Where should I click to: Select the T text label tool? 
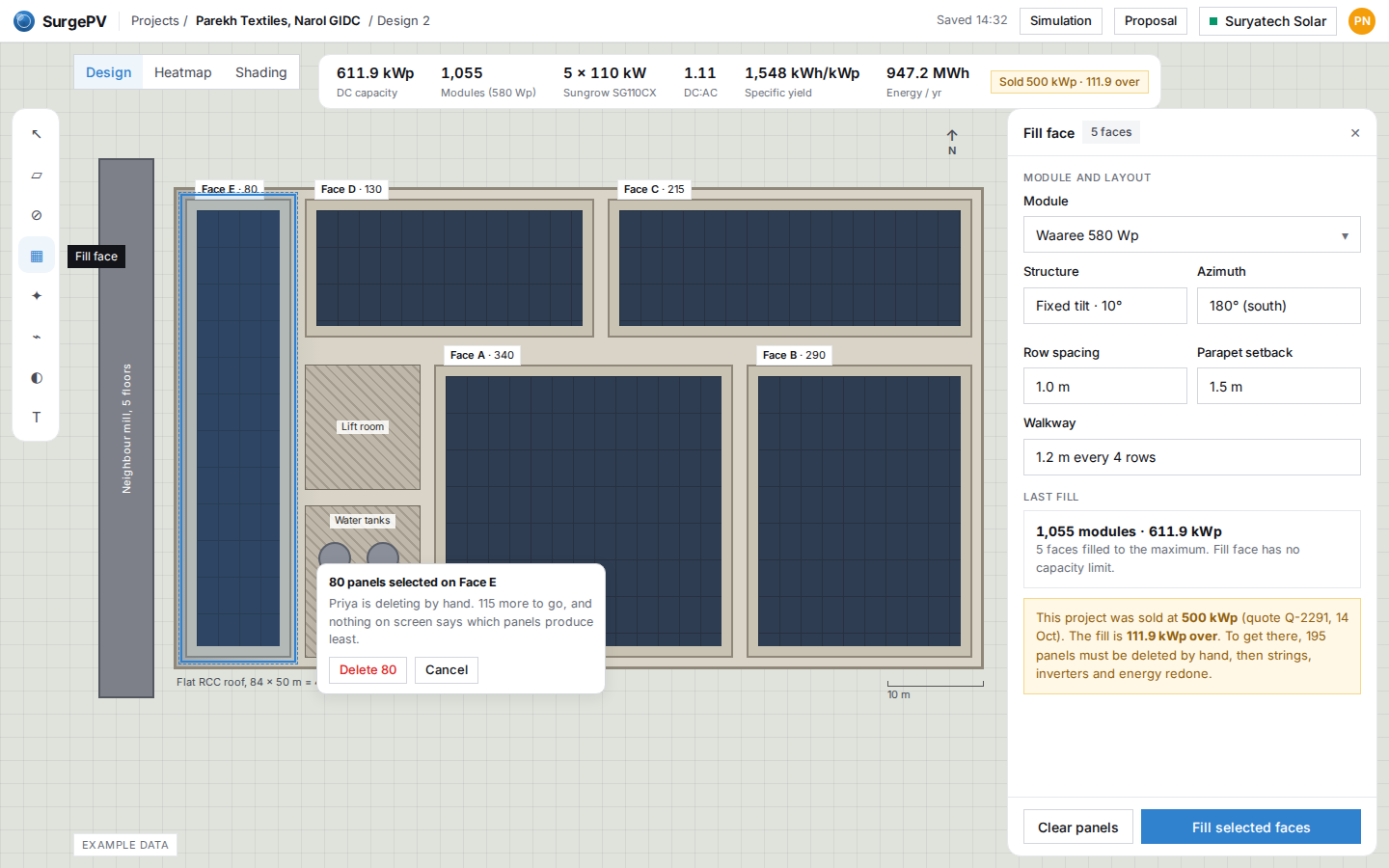click(x=37, y=418)
